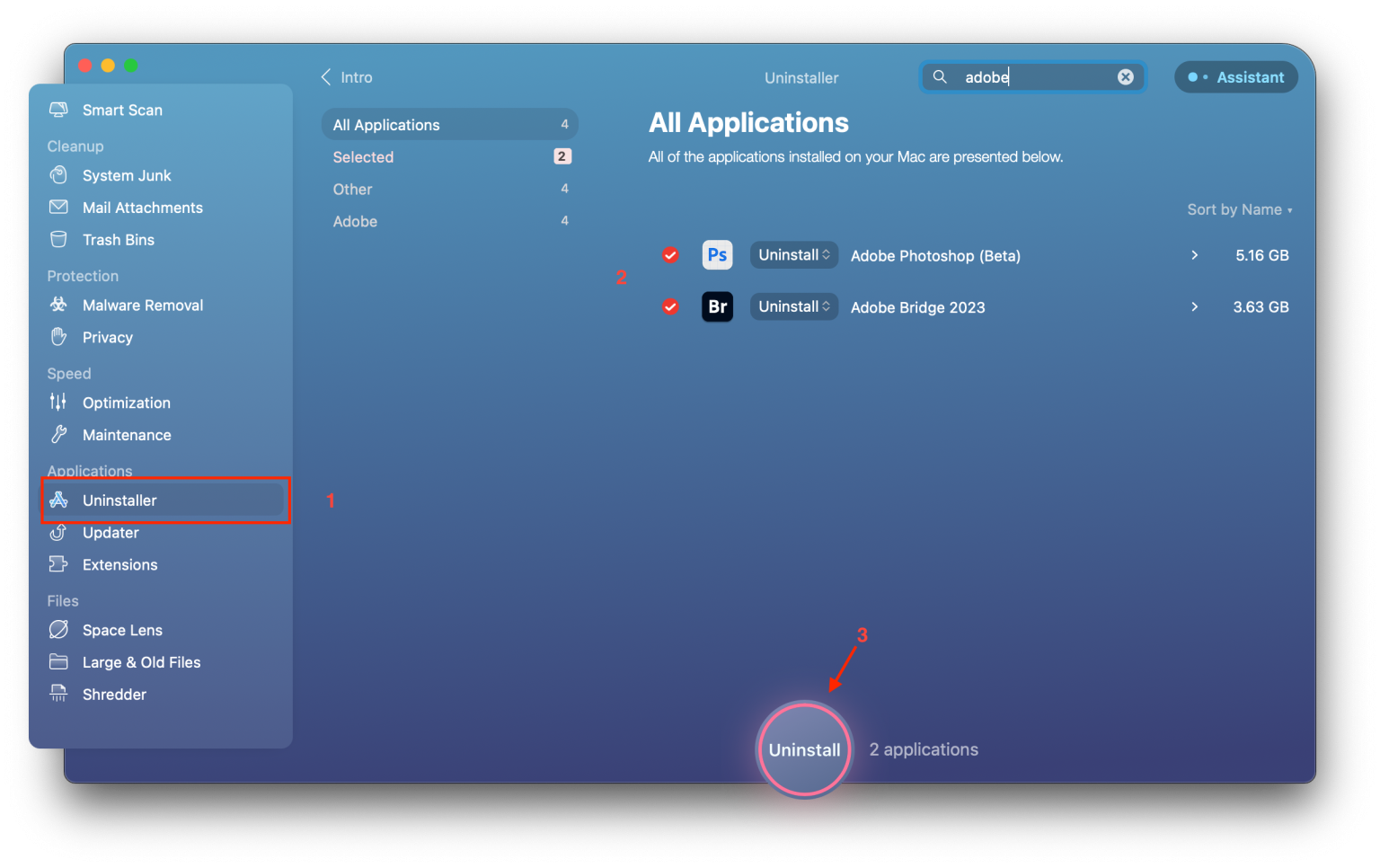Open the Shredder icon in sidebar
The width and height of the screenshot is (1380, 868).
tap(58, 694)
